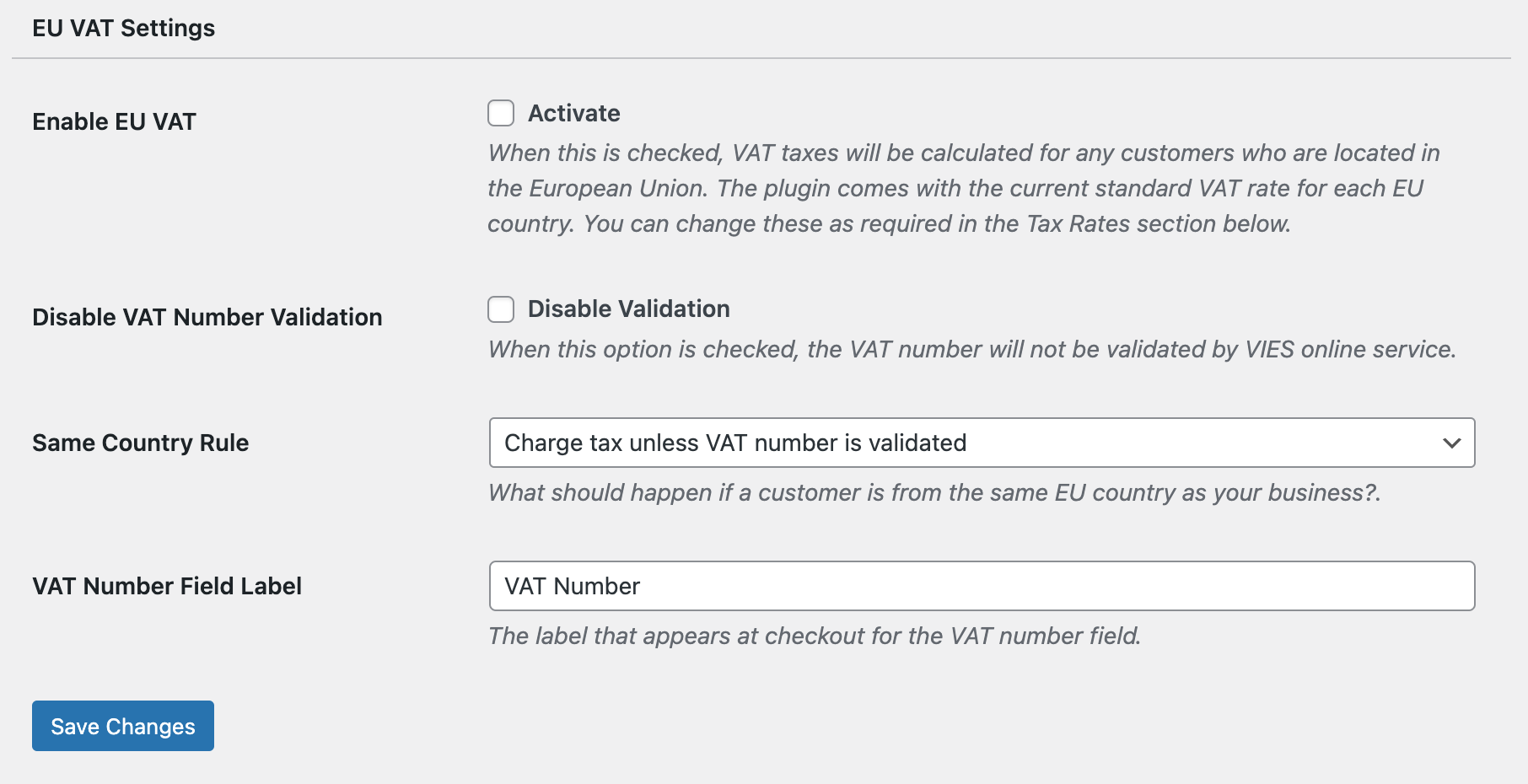Click the Same Country Rule label
Screen dimensions: 1528x784
pos(140,443)
